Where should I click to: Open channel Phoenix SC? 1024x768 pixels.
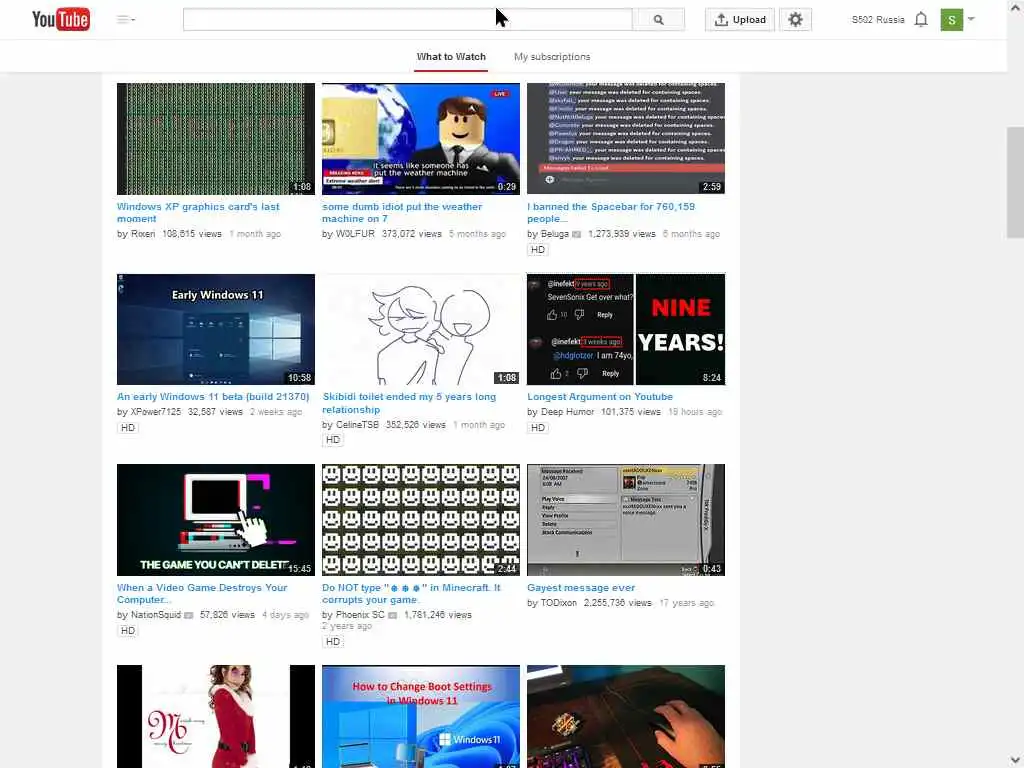(360, 615)
